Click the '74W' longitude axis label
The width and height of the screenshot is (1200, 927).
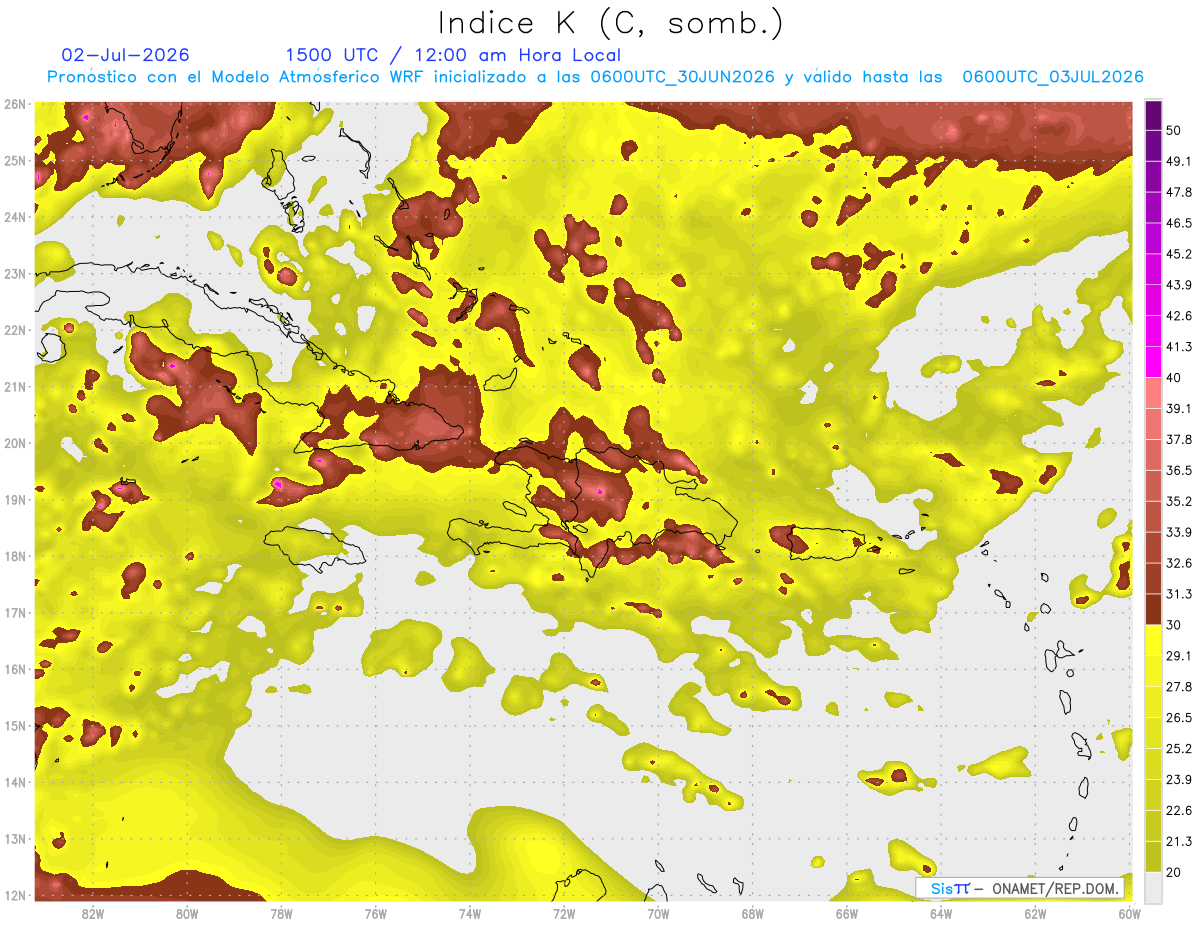coord(470,913)
